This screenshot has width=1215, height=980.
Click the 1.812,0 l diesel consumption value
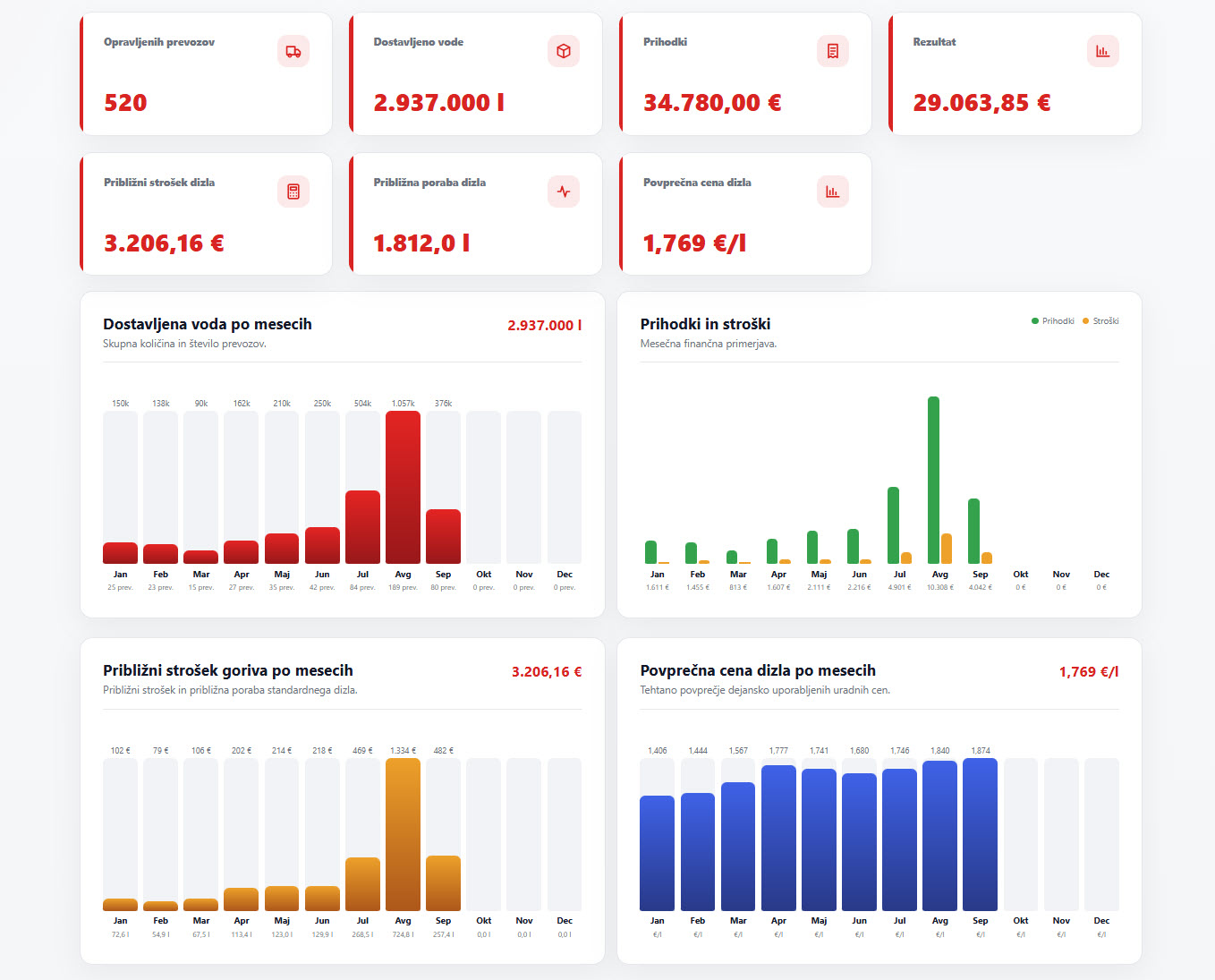(x=421, y=243)
